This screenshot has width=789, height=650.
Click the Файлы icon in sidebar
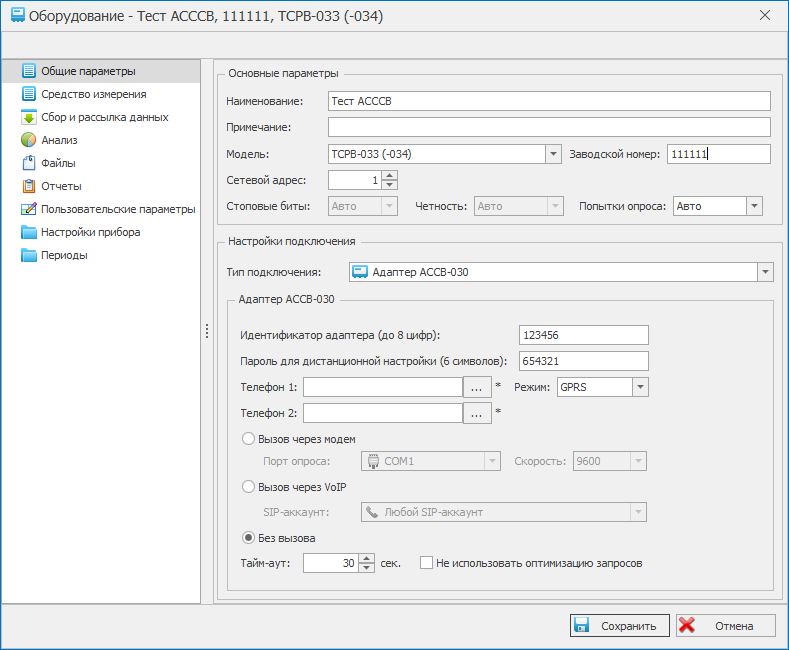[29, 163]
